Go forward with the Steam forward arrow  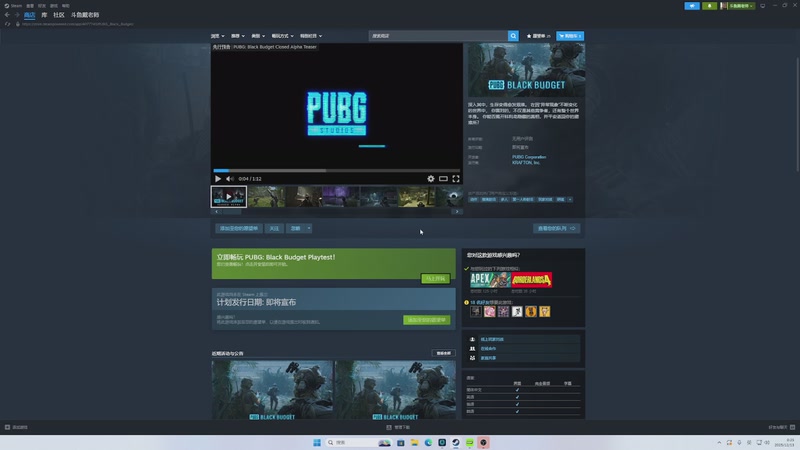point(16,15)
